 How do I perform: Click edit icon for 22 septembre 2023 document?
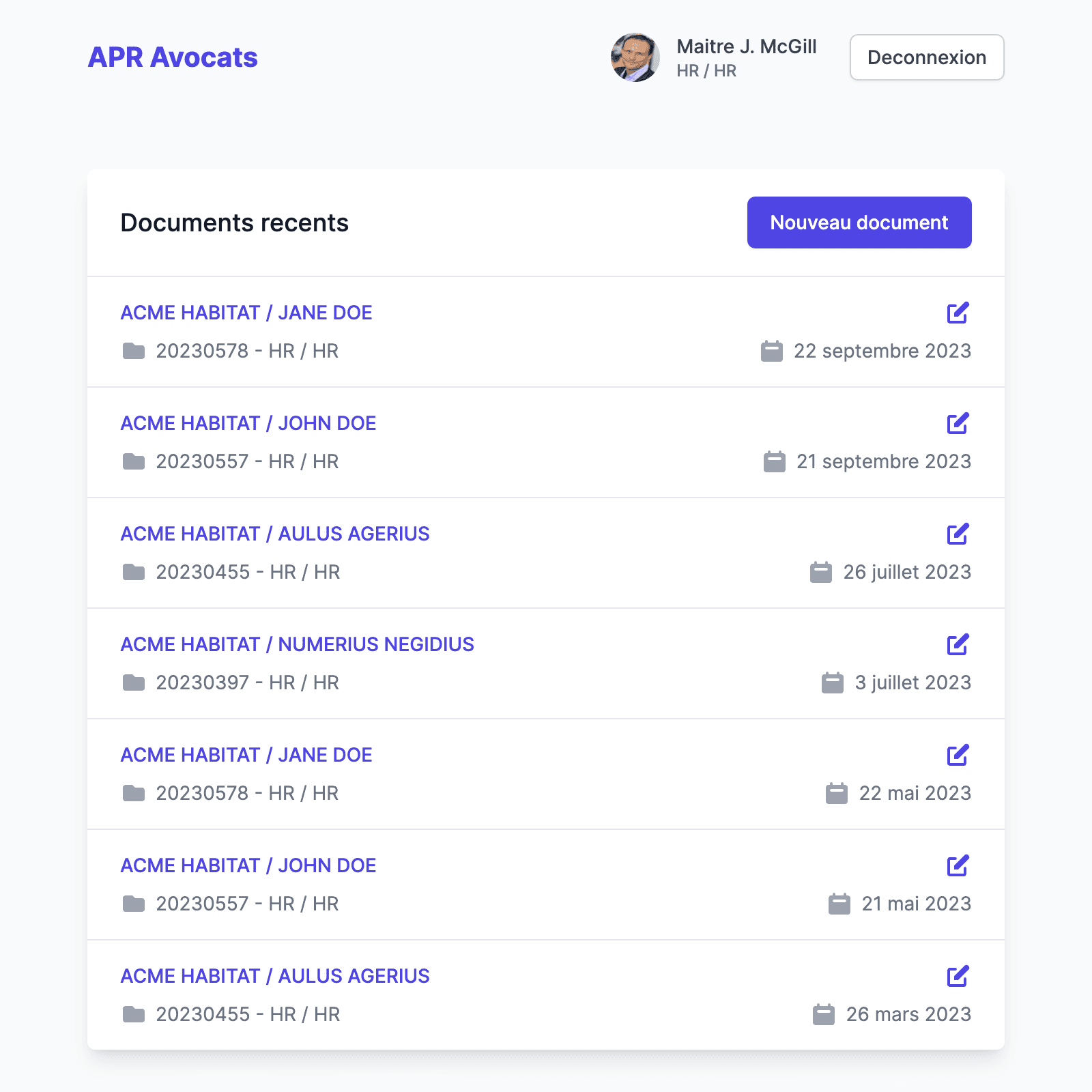pyautogui.click(x=958, y=313)
